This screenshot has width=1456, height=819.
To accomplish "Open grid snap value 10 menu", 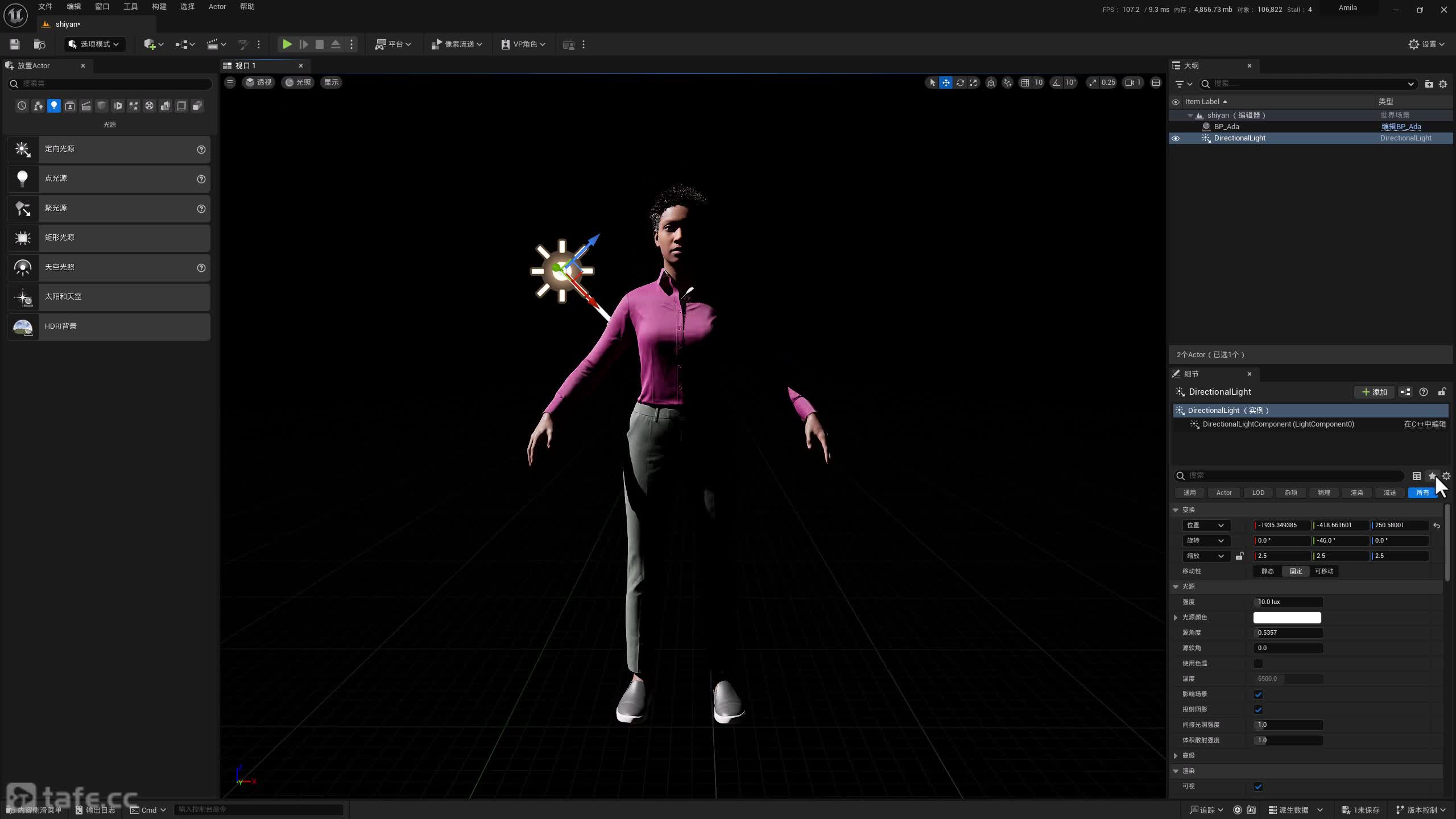I will 1039,82.
